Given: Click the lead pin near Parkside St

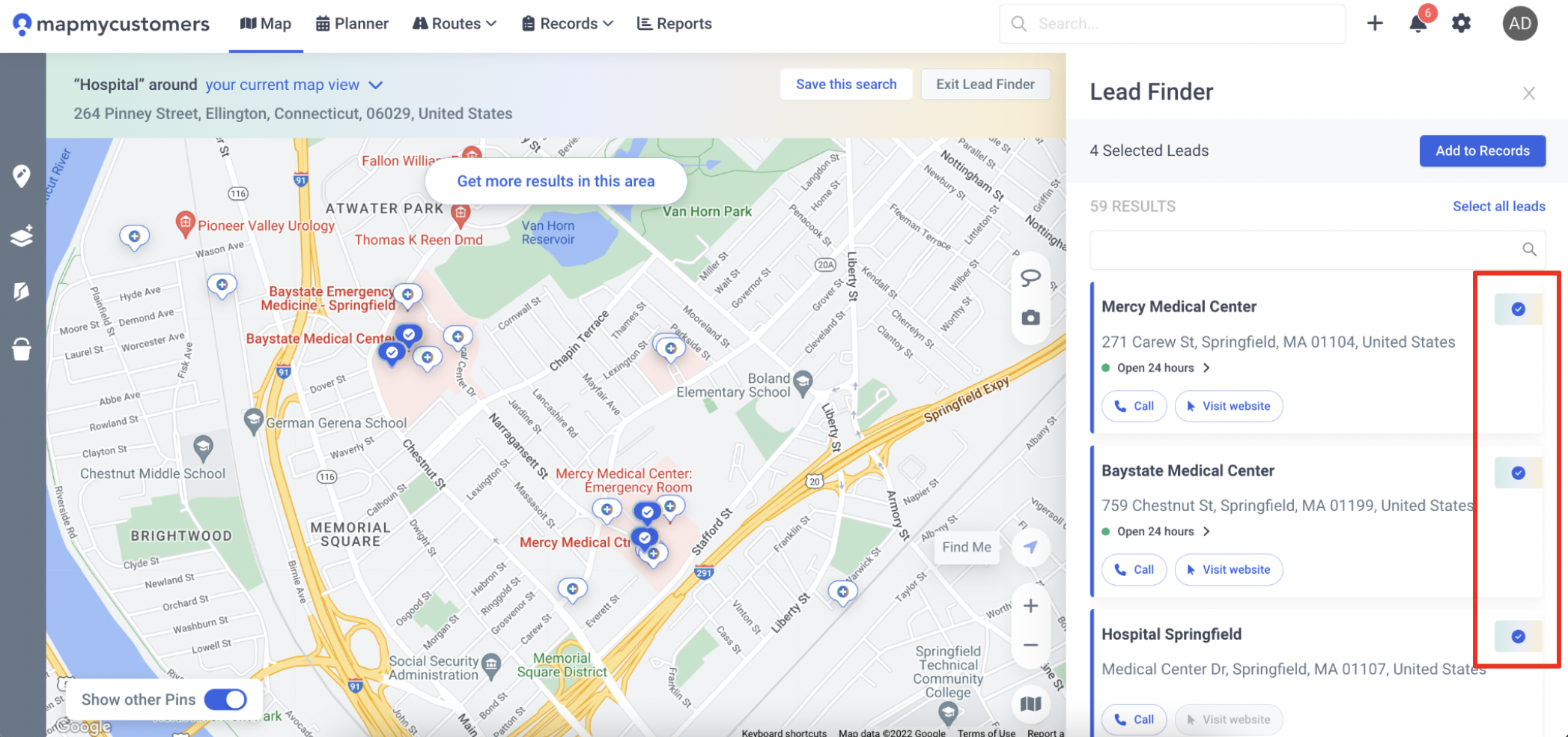Looking at the screenshot, I should [x=670, y=349].
